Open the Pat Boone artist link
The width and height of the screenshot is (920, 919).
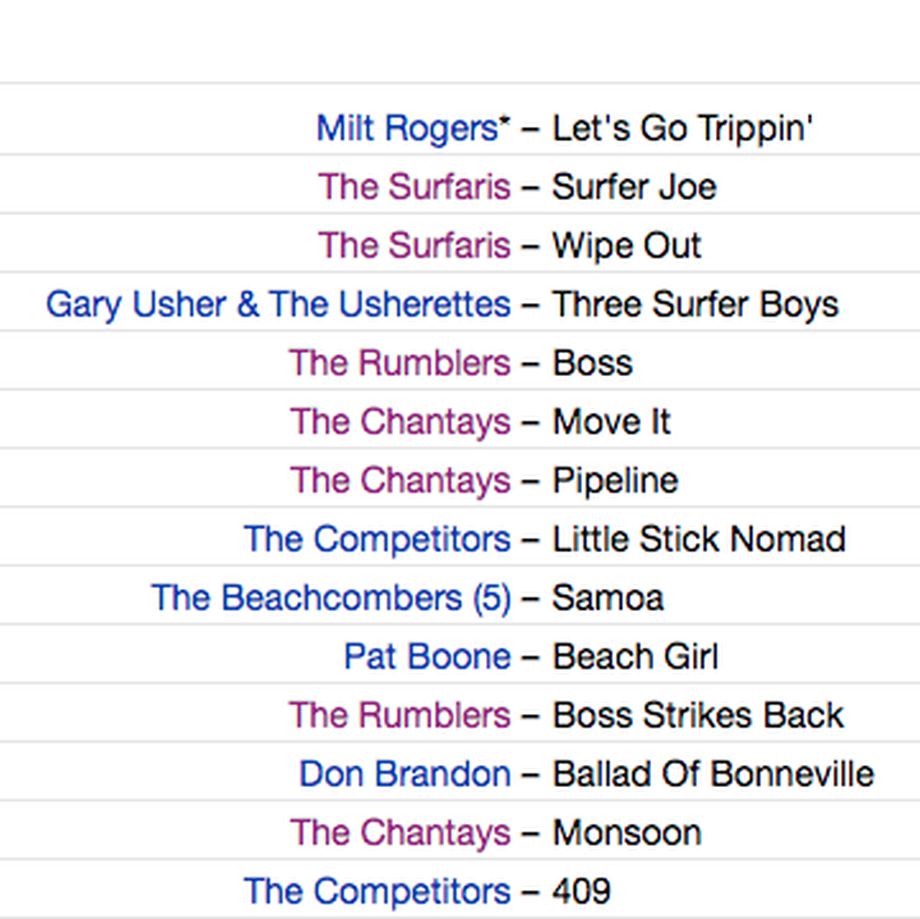coord(427,656)
